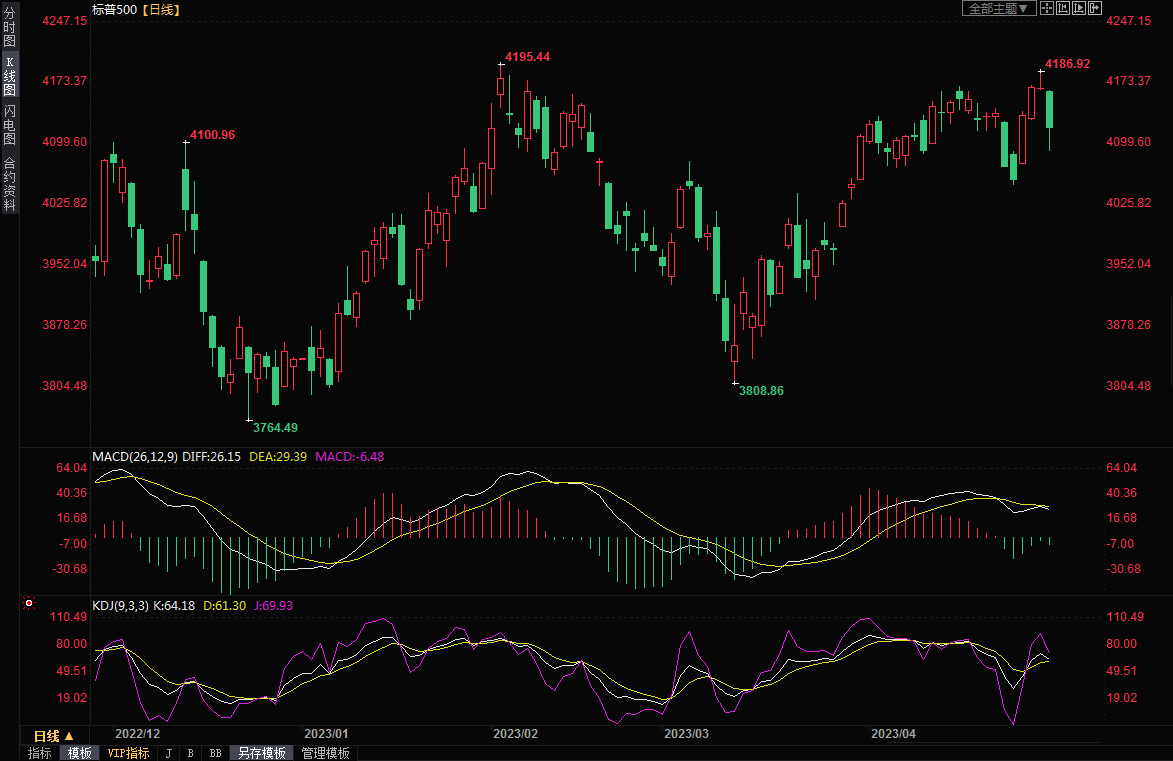This screenshot has height=761, width=1173.
Task: Switch to the 分时图 side tab
Action: 9,27
